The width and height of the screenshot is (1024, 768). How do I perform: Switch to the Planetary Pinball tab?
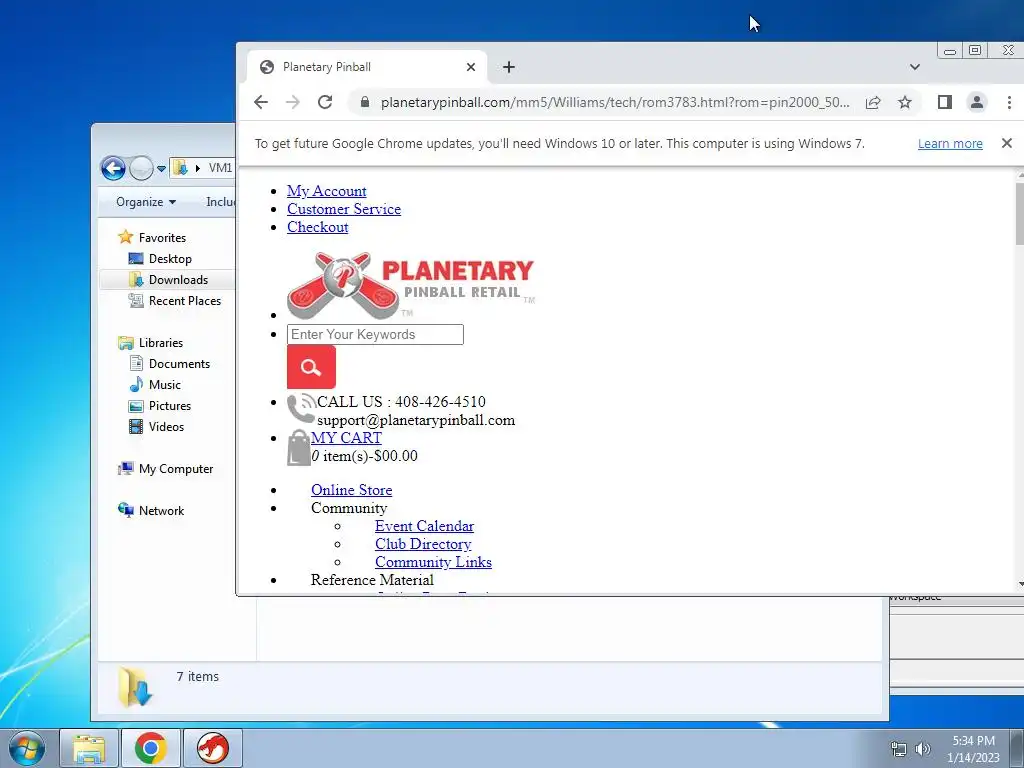point(367,67)
